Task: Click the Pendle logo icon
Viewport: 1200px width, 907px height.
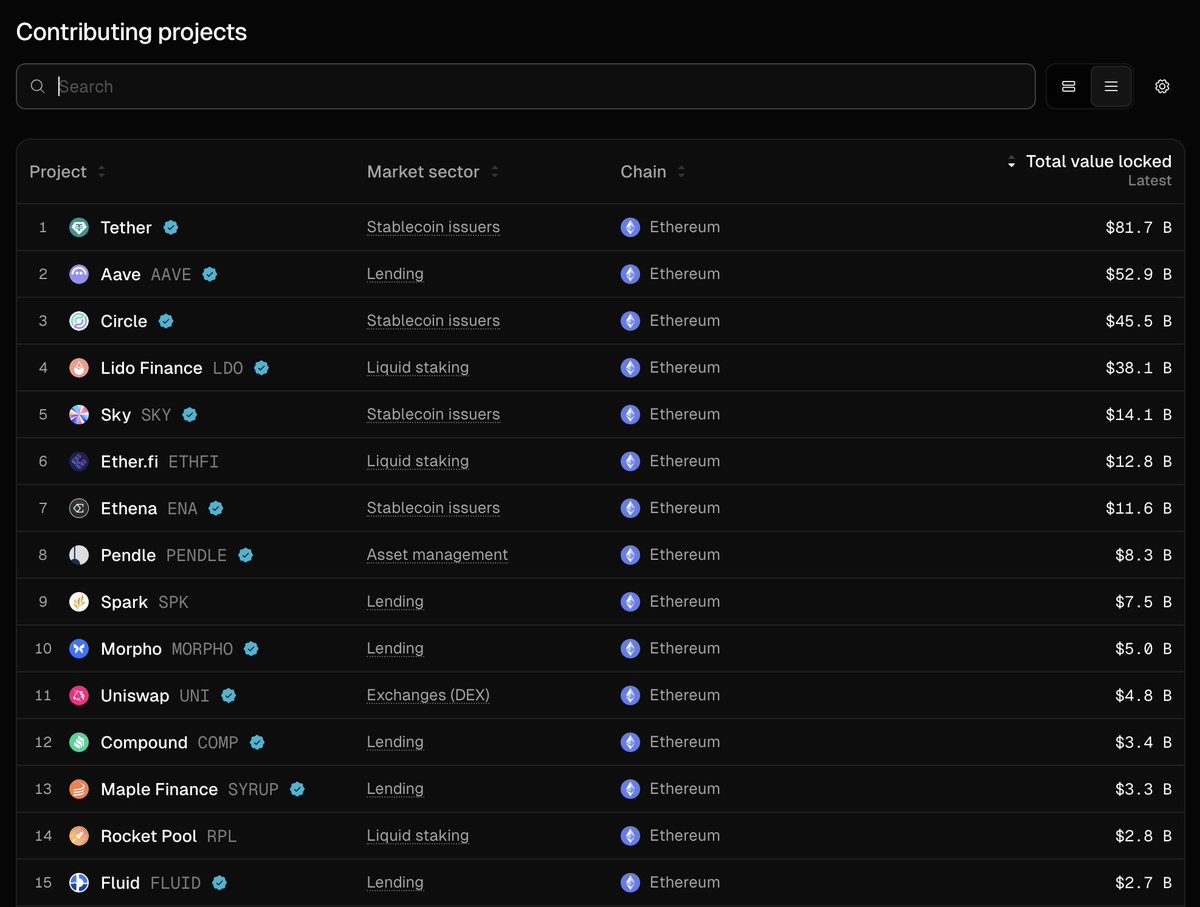Action: [79, 555]
